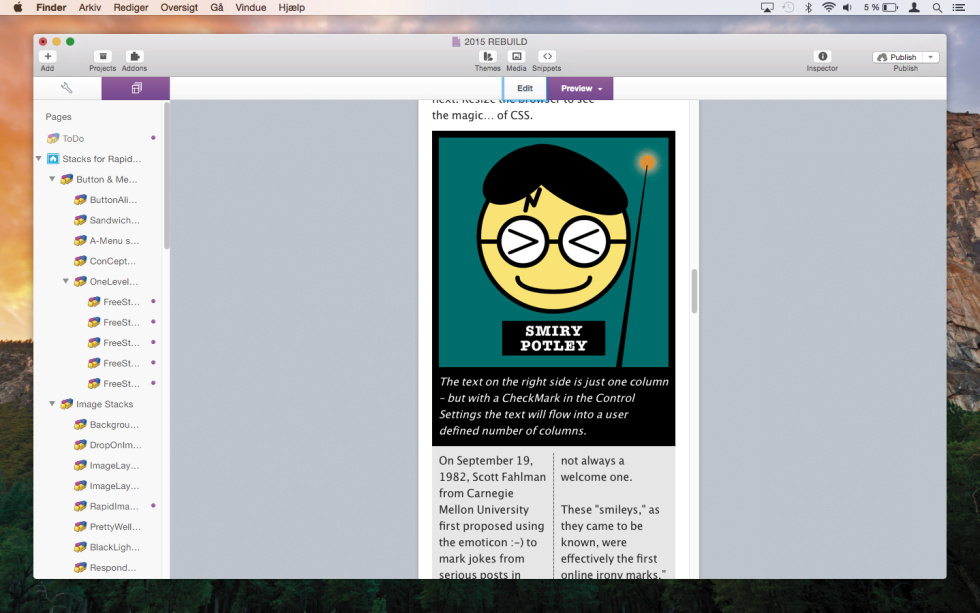Image resolution: width=980 pixels, height=613 pixels.
Task: Open Spotlight search in menu bar
Action: pos(937,7)
